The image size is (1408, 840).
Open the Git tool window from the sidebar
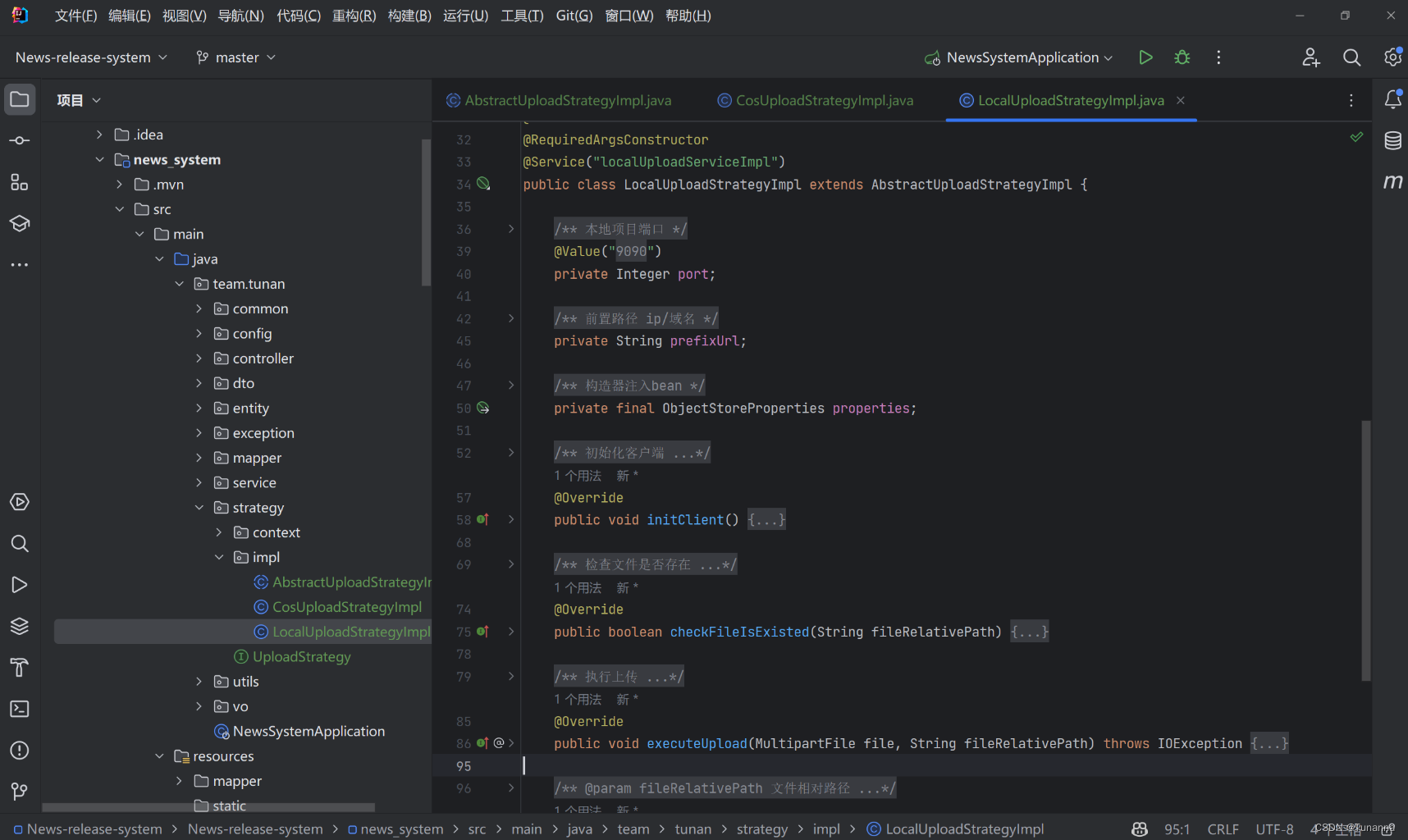tap(20, 791)
